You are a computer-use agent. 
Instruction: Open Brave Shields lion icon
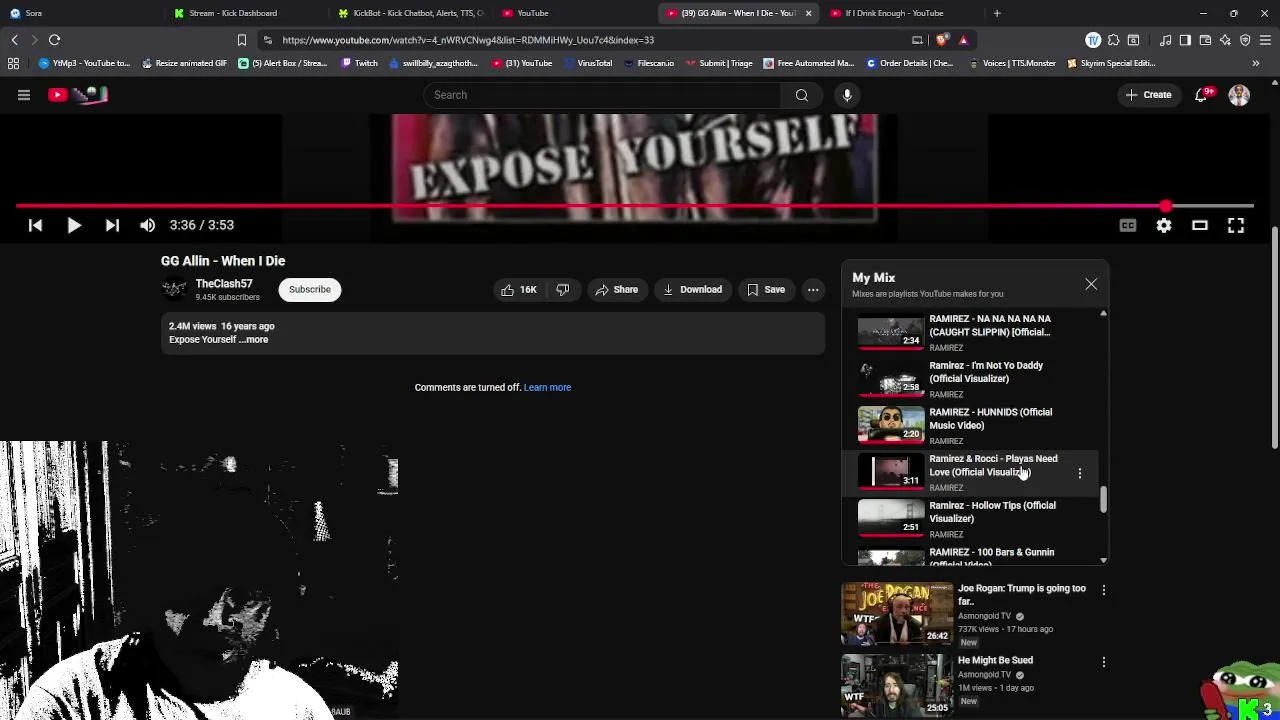[942, 40]
